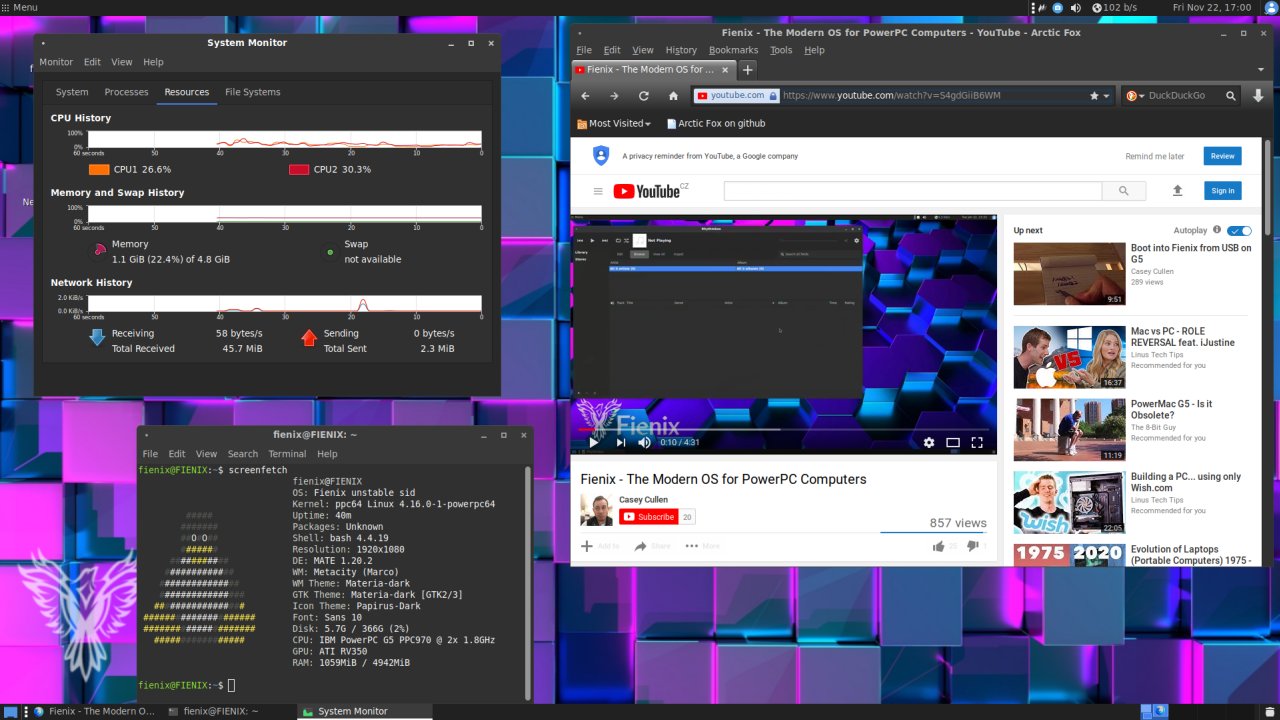Open the Boot into Fienix video thumbnail
The width and height of the screenshot is (1280, 720).
click(1069, 273)
